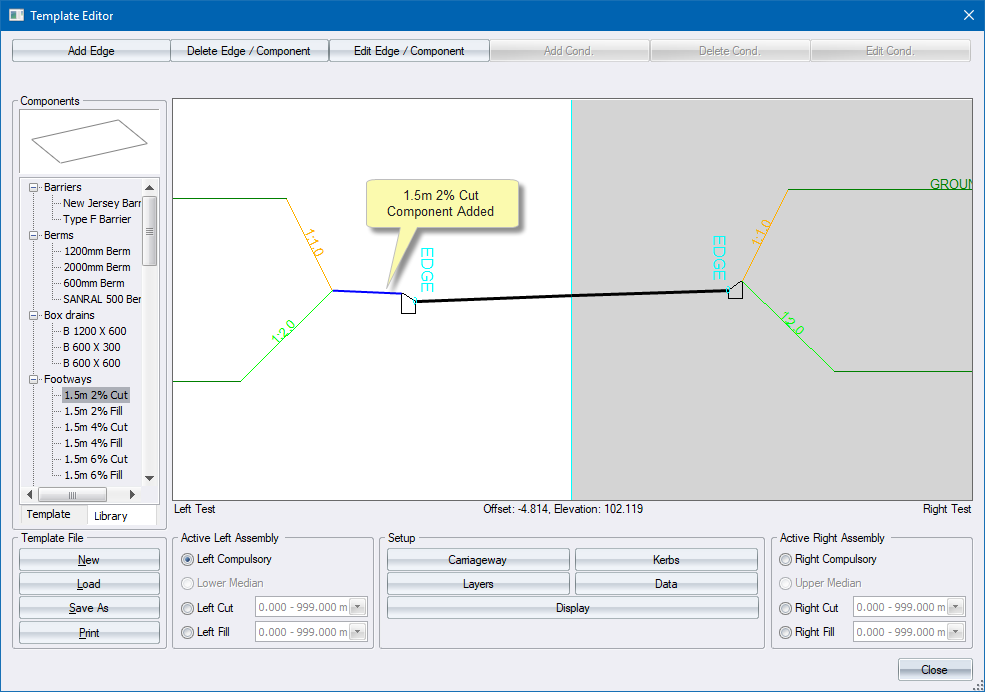Switch to the Template tab
The width and height of the screenshot is (985, 692).
click(x=48, y=515)
